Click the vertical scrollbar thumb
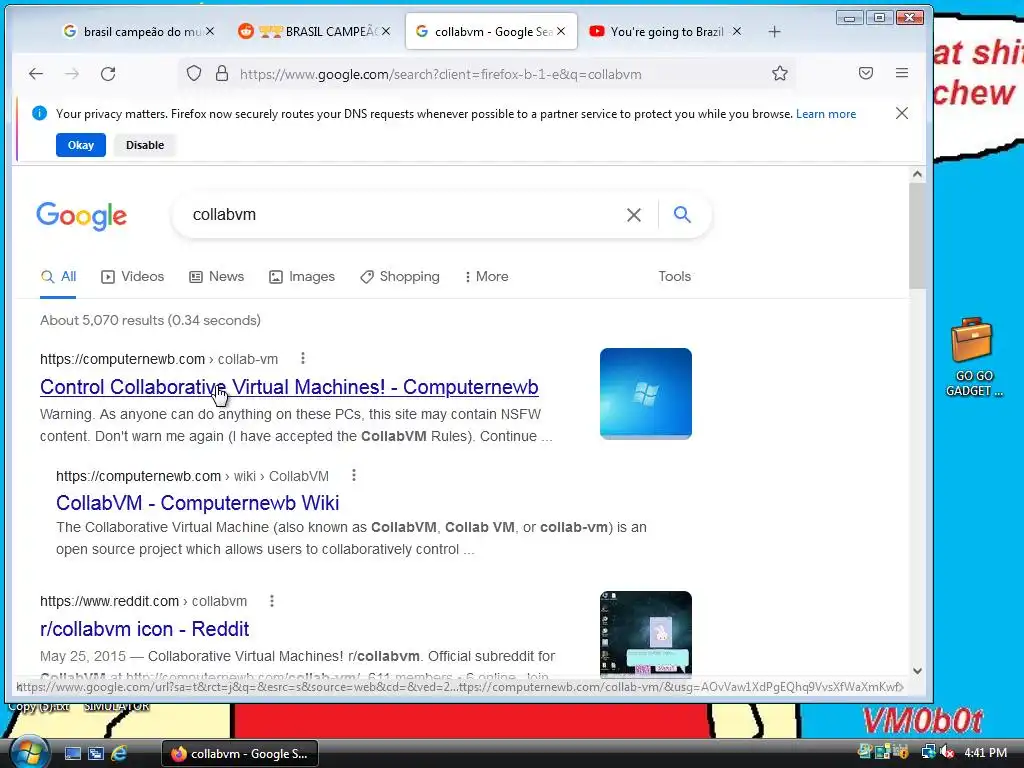Image resolution: width=1024 pixels, height=768 pixels. (917, 235)
